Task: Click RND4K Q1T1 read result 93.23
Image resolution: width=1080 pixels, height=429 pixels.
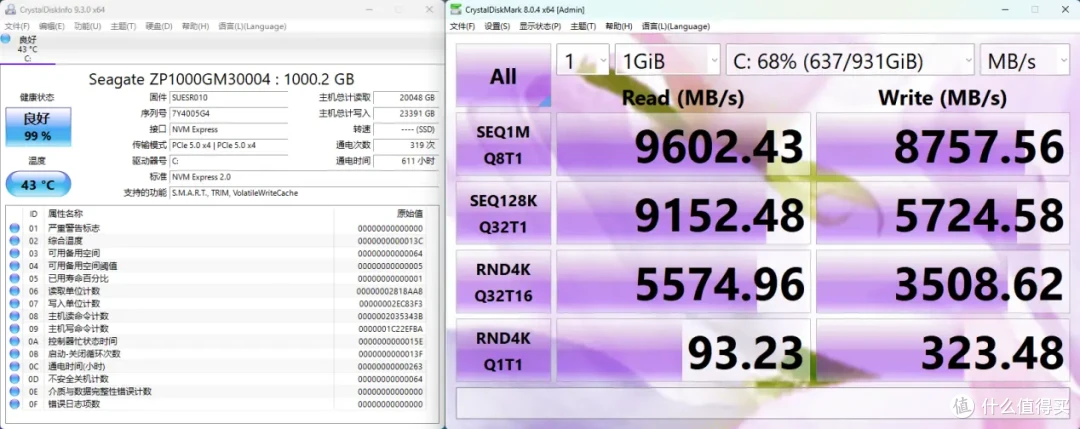Action: 683,350
